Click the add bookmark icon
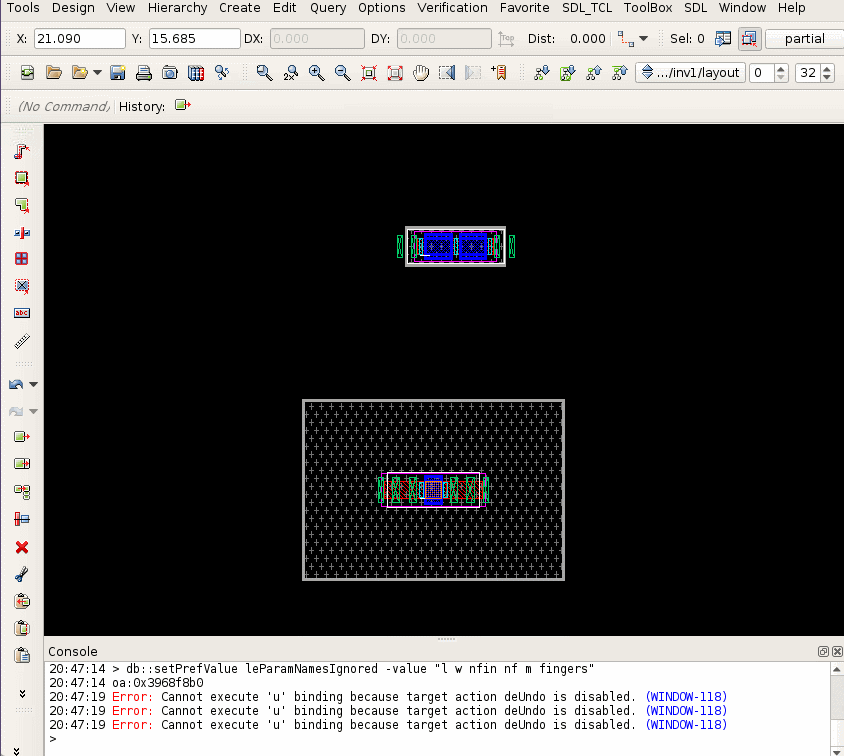The height and width of the screenshot is (756, 844). tap(499, 73)
